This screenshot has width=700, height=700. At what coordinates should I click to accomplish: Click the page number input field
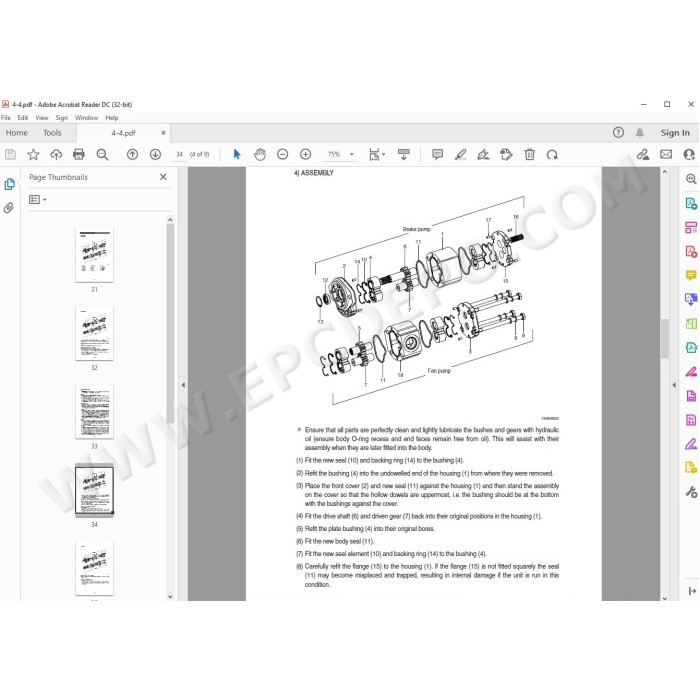click(179, 154)
